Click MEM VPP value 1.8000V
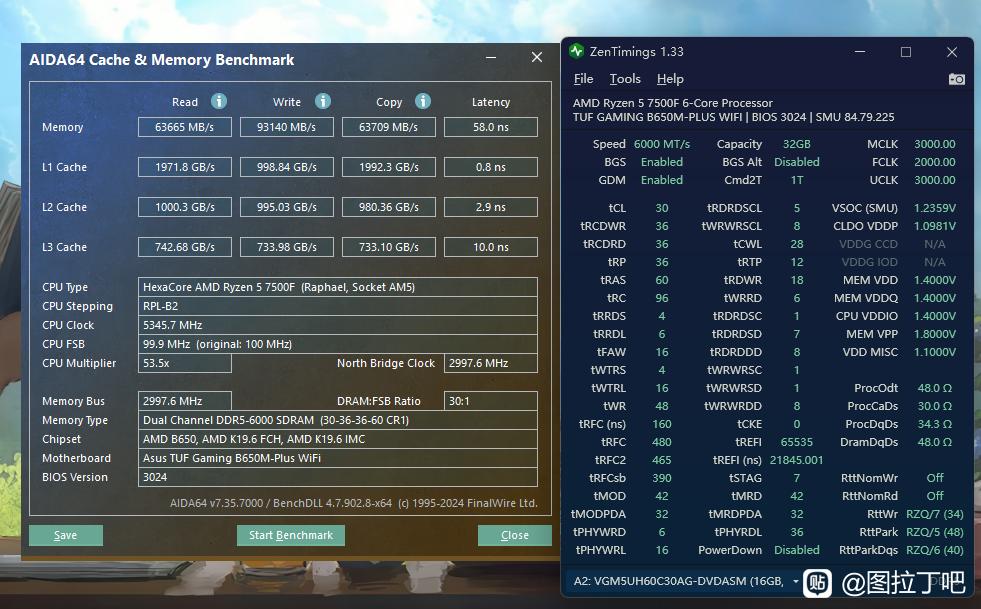The height and width of the screenshot is (609, 981). pos(935,334)
